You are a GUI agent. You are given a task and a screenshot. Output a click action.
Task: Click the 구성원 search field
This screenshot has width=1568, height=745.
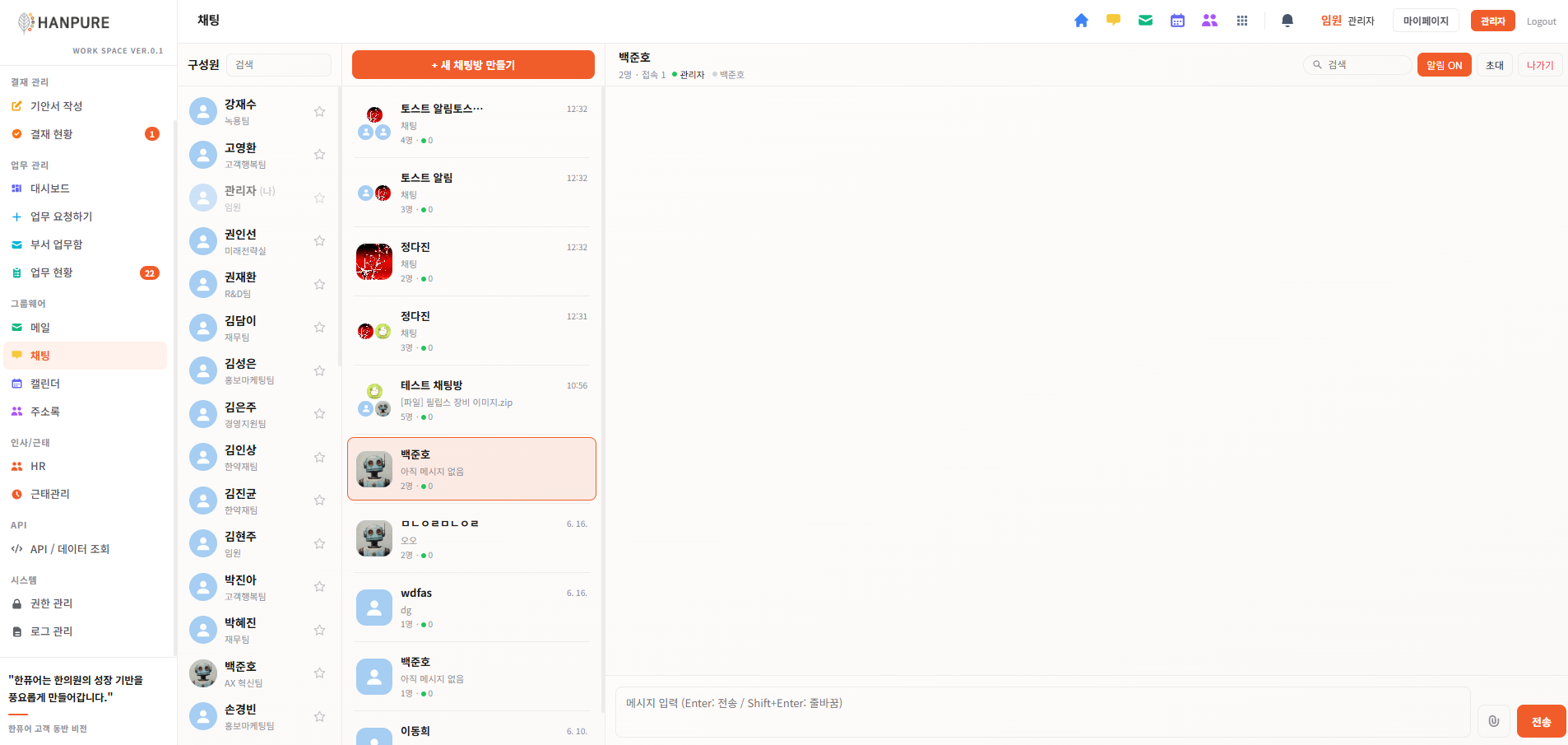tap(279, 65)
